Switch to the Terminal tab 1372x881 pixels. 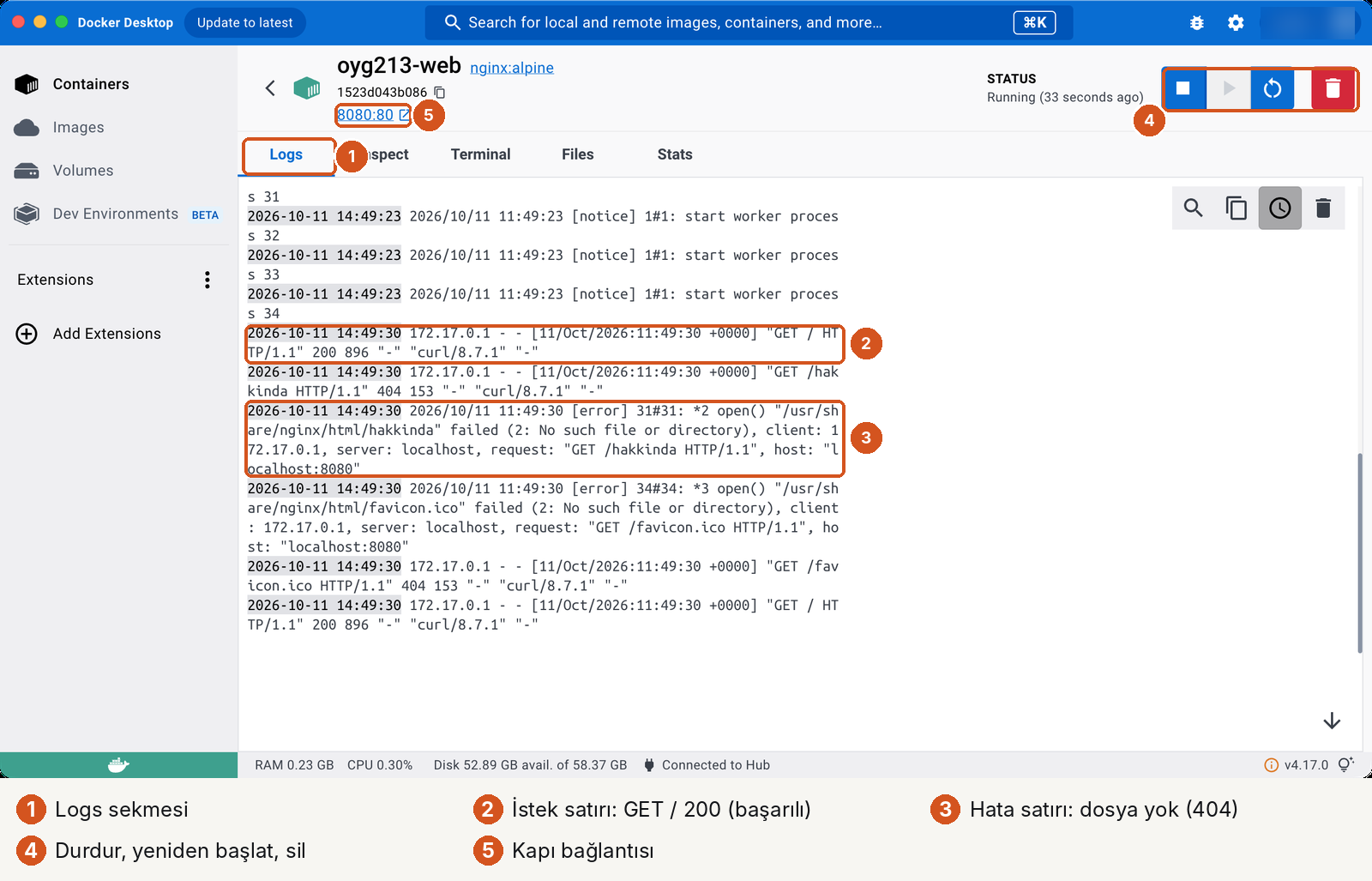(x=480, y=154)
